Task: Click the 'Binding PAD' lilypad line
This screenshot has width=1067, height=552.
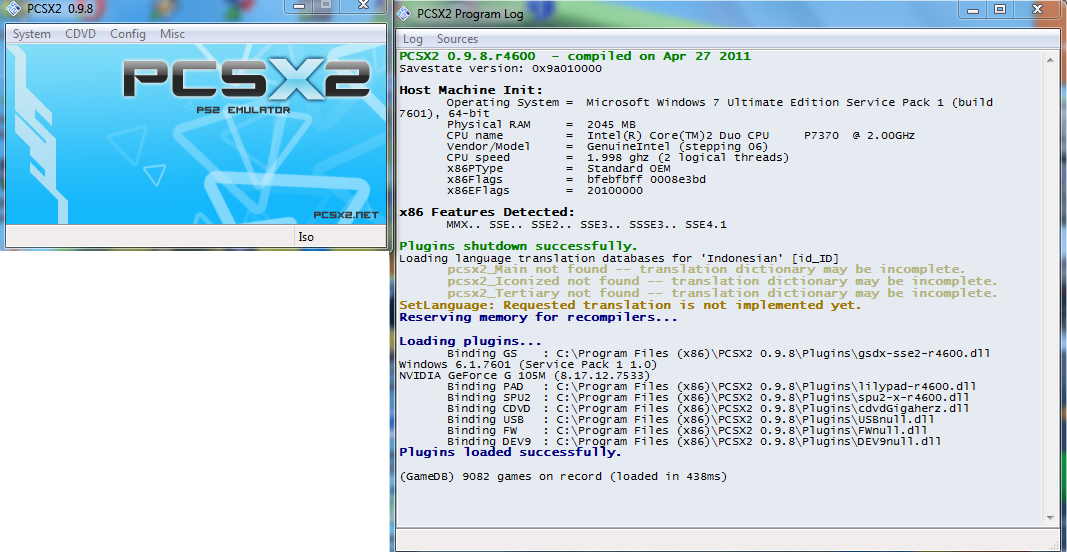Action: pos(712,387)
